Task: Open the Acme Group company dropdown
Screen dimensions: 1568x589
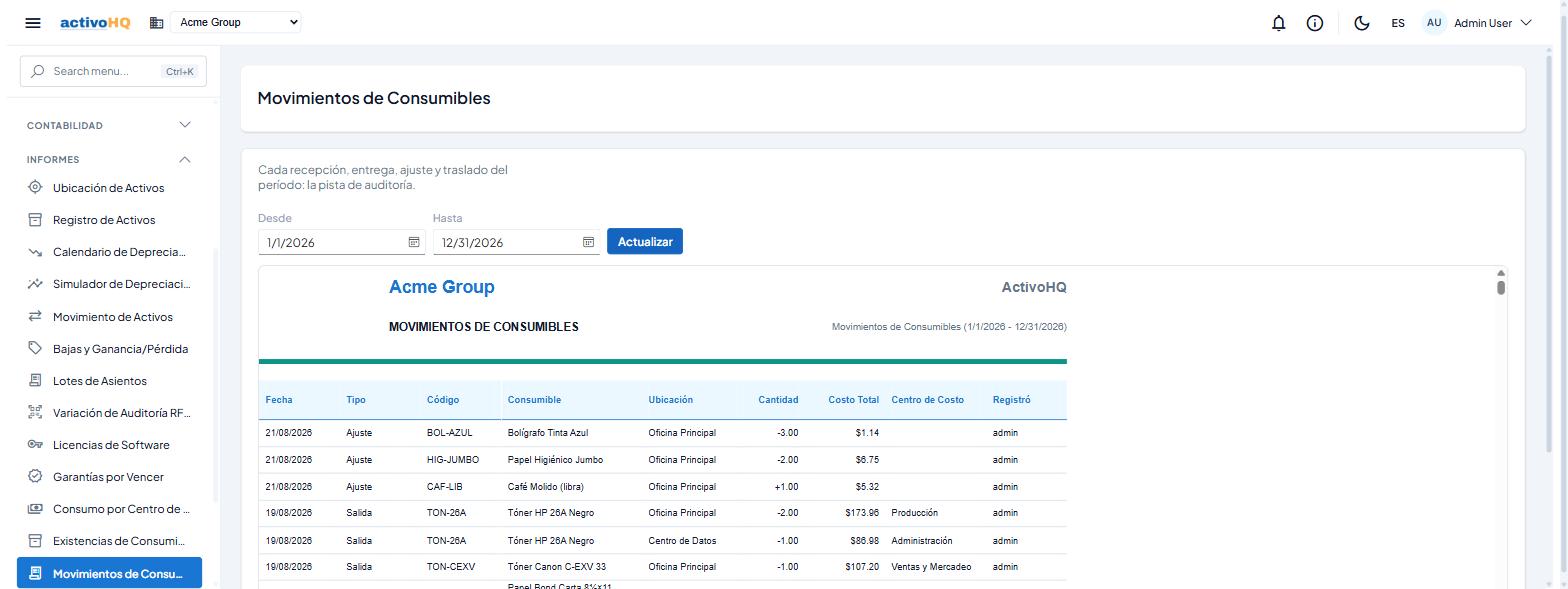Action: pos(236,22)
